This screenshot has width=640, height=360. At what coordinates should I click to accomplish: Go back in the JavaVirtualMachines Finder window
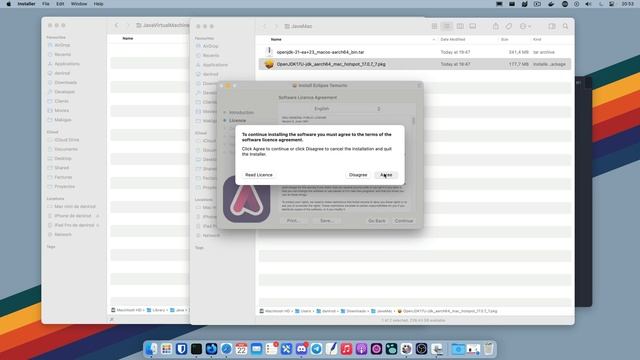coord(116,25)
